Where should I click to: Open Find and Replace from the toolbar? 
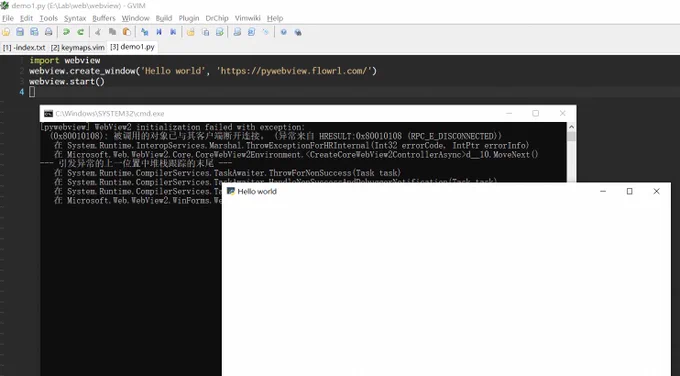(144, 32)
